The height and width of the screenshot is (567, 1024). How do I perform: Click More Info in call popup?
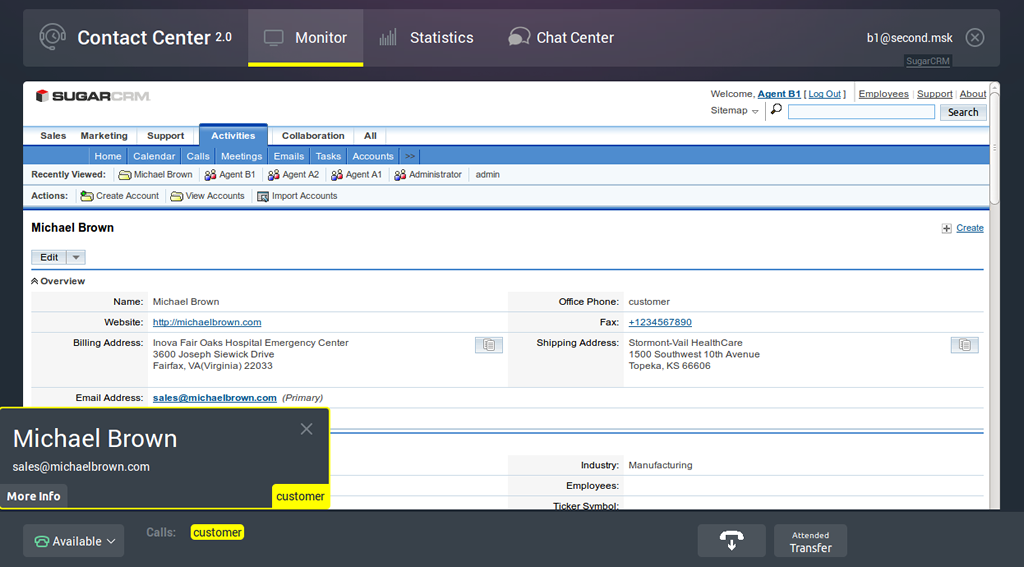[33, 496]
